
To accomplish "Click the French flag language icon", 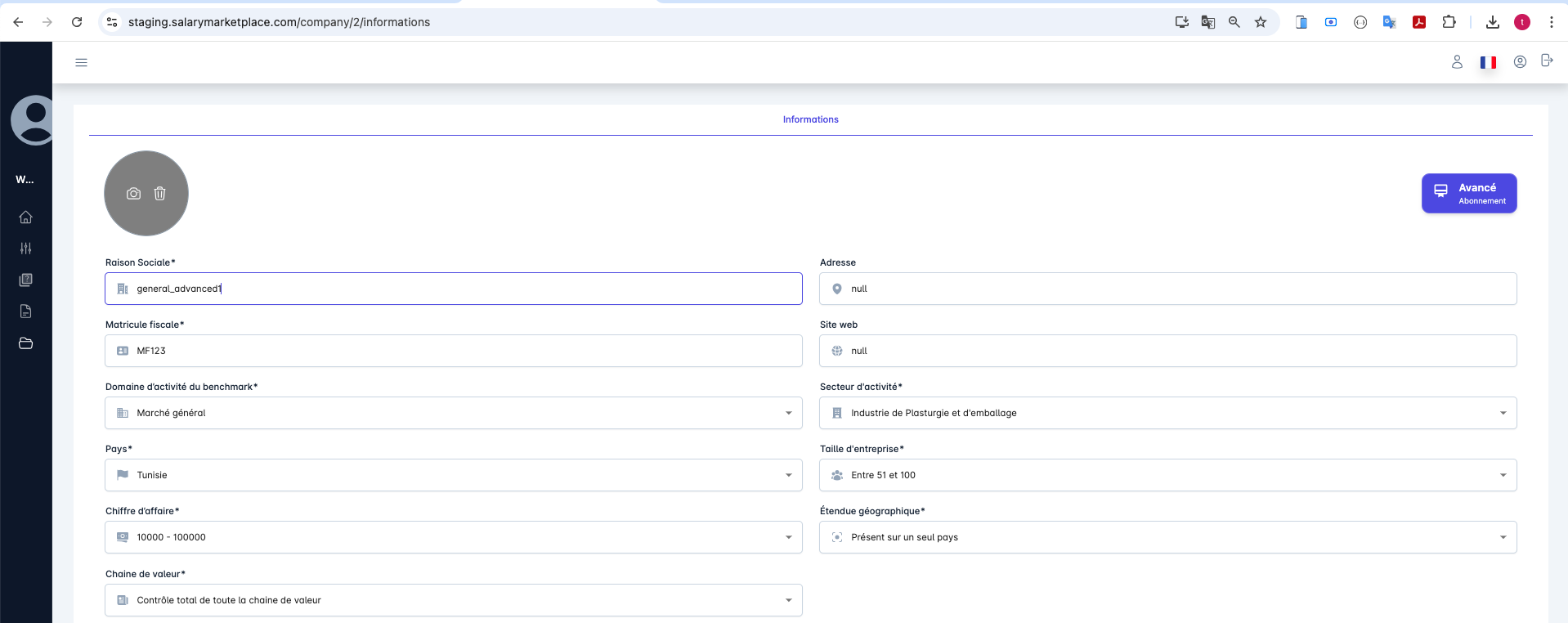I will pyautogui.click(x=1488, y=62).
